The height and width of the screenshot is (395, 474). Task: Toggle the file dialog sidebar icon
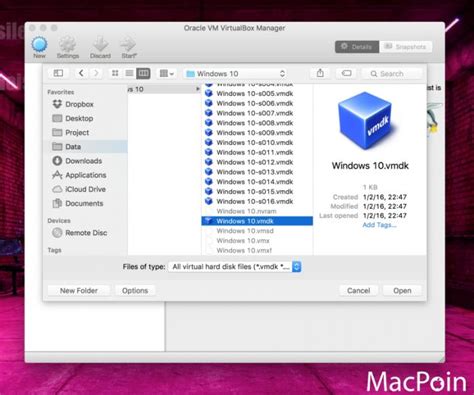point(58,73)
